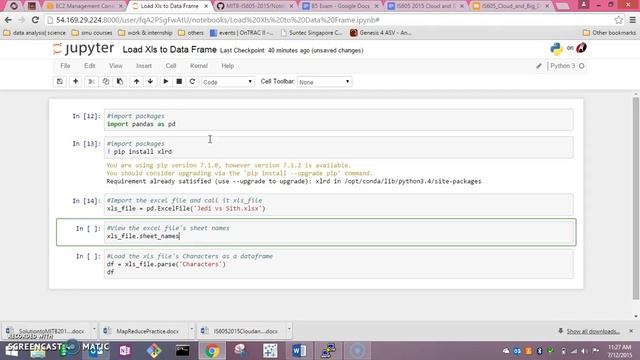
Task: Open Word from the Windows taskbar
Action: click(x=299, y=351)
